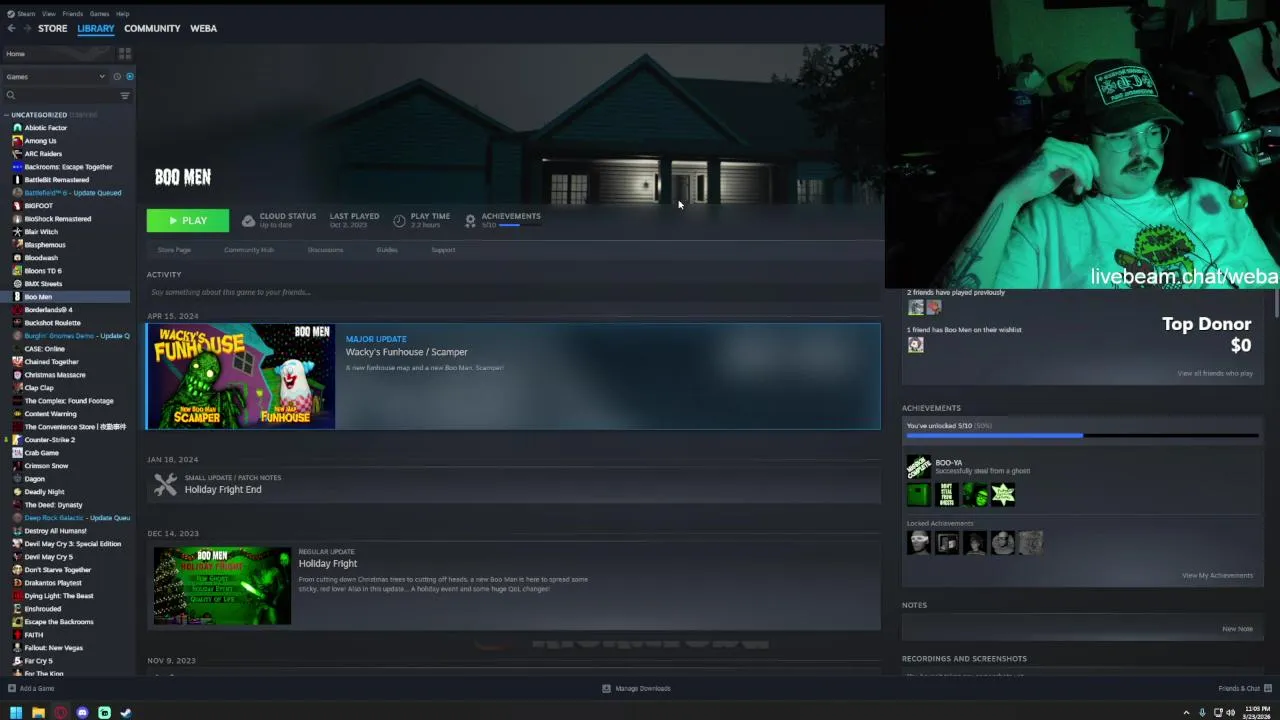Toggle the ready-to-play filter icon
The height and width of the screenshot is (720, 1280).
point(129,76)
